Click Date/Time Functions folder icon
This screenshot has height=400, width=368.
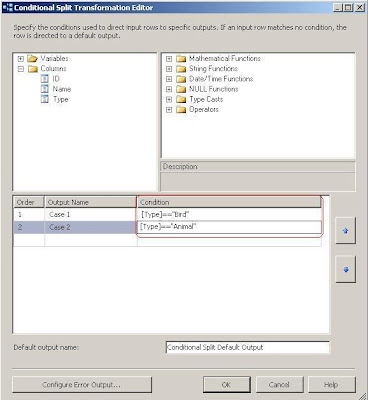[181, 79]
